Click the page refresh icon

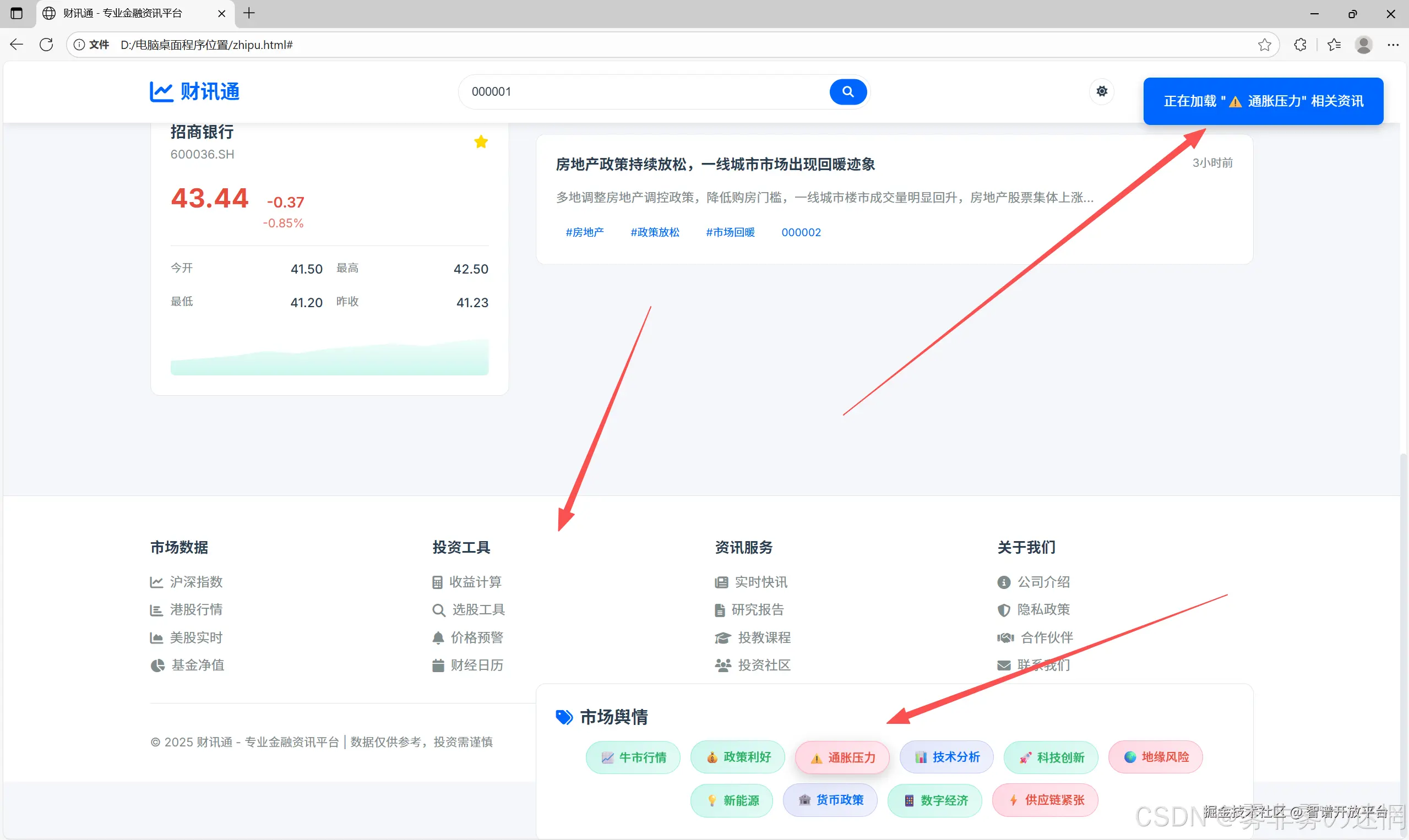(46, 45)
